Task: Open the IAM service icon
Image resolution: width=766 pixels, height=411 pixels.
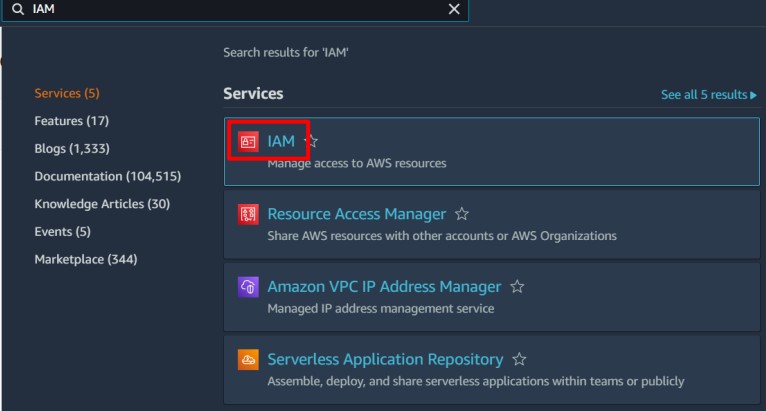Action: coord(248,142)
